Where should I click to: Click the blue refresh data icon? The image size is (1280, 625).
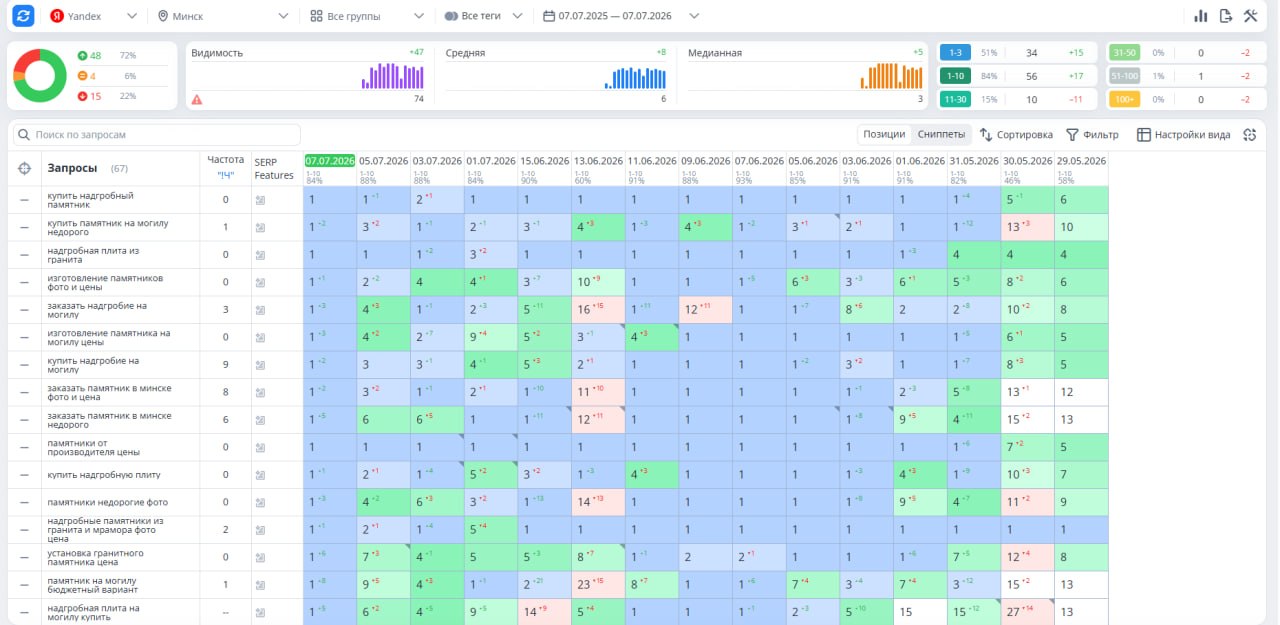(24, 16)
